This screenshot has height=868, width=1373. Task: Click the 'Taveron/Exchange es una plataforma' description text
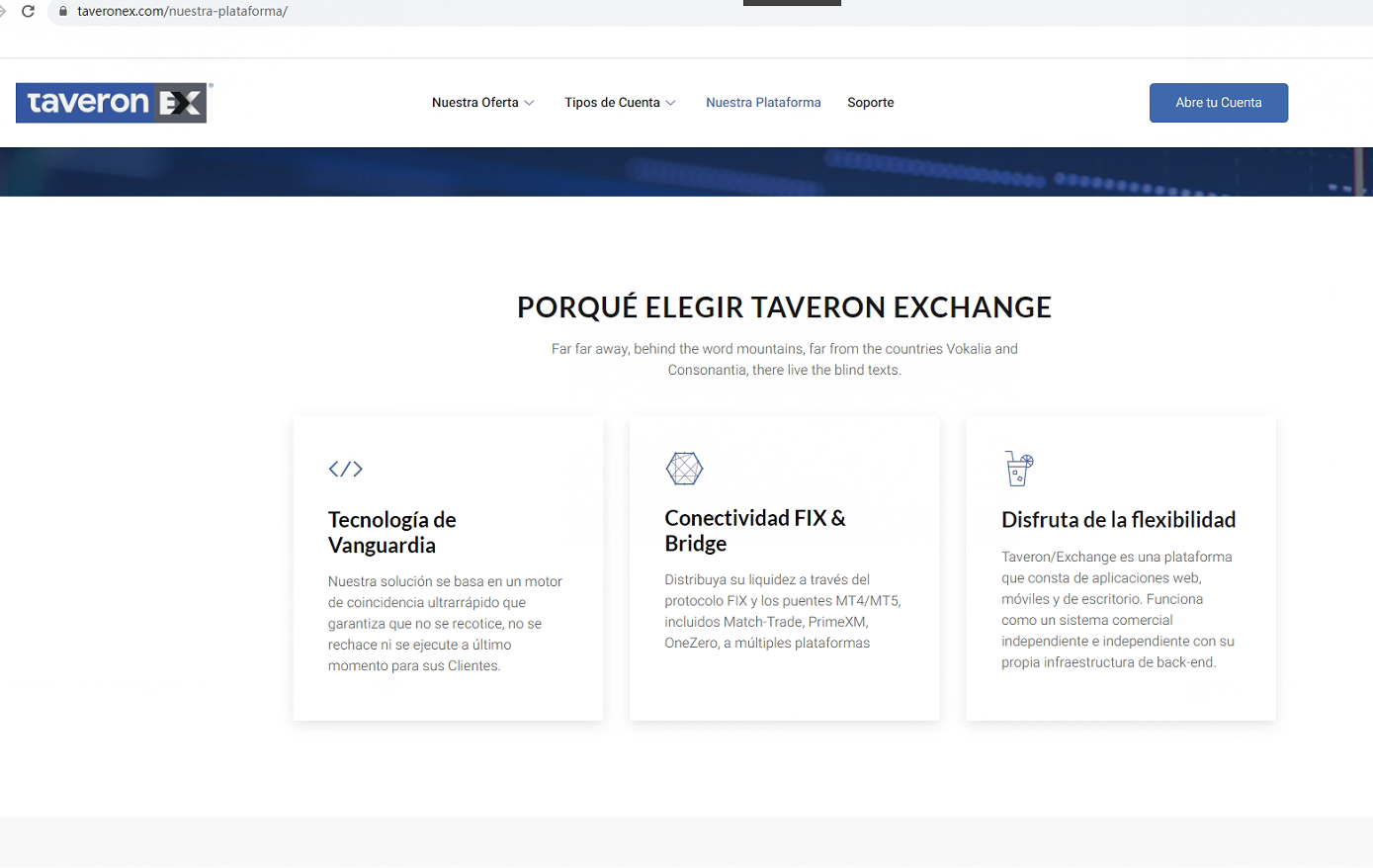point(1118,610)
